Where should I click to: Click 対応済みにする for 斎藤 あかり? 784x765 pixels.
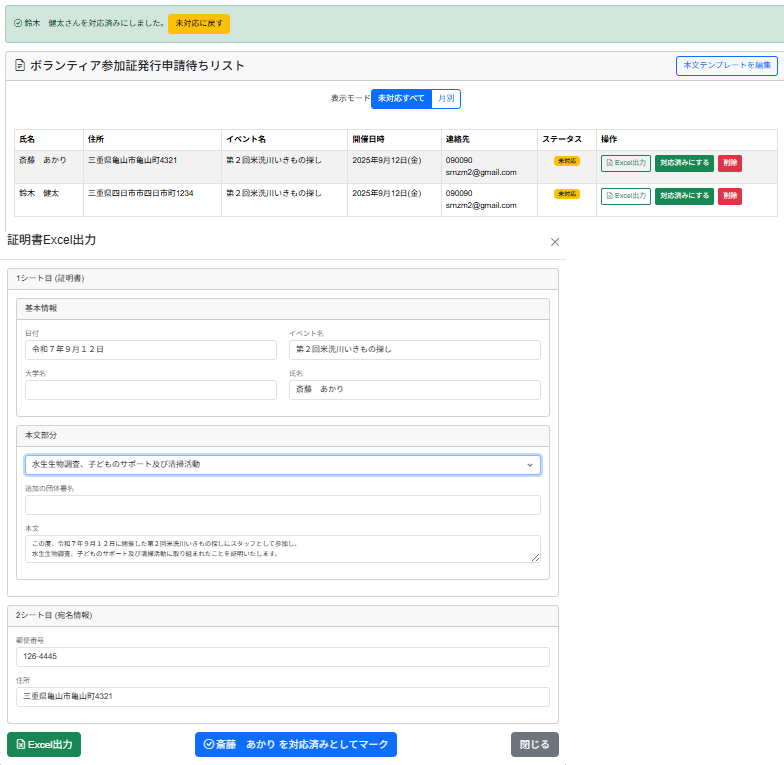pyautogui.click(x=684, y=164)
